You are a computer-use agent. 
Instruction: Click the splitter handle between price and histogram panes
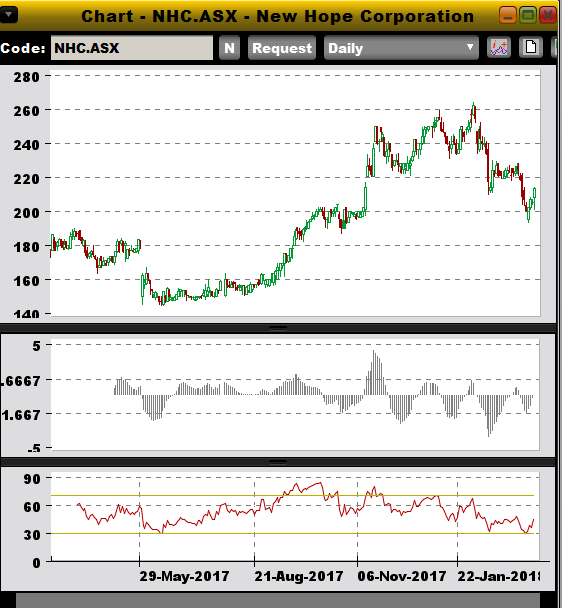(278, 328)
